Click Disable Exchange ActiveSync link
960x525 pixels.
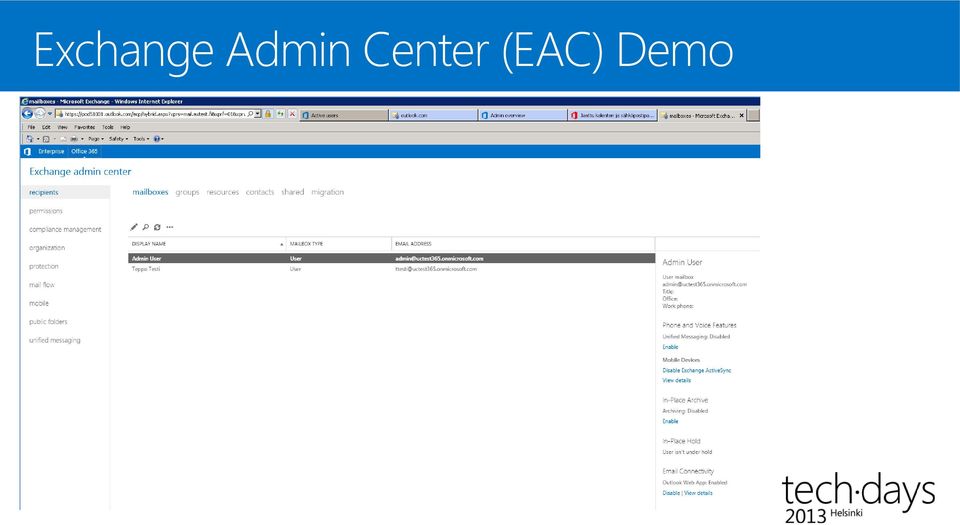tap(696, 370)
